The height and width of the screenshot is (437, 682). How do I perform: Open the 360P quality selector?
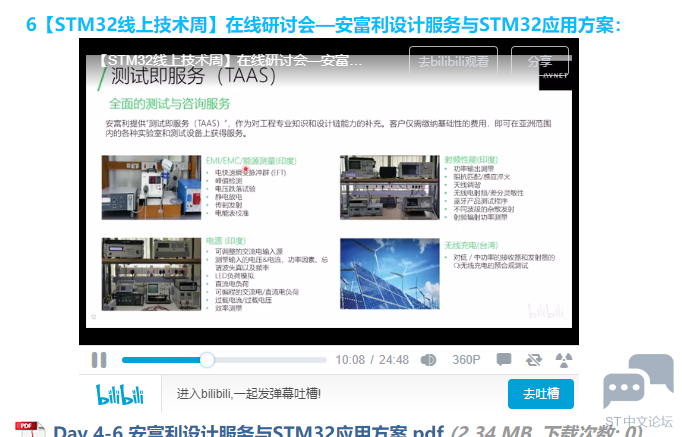(466, 360)
